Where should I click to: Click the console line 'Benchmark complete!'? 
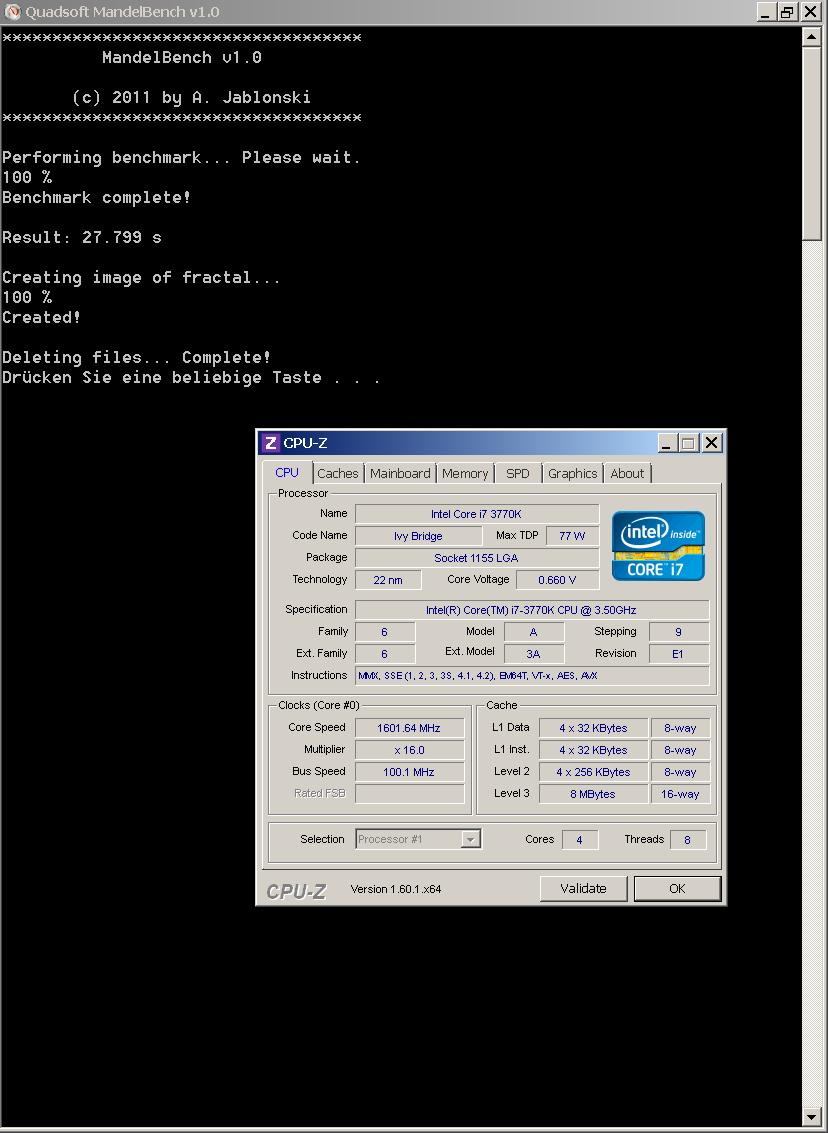point(96,197)
